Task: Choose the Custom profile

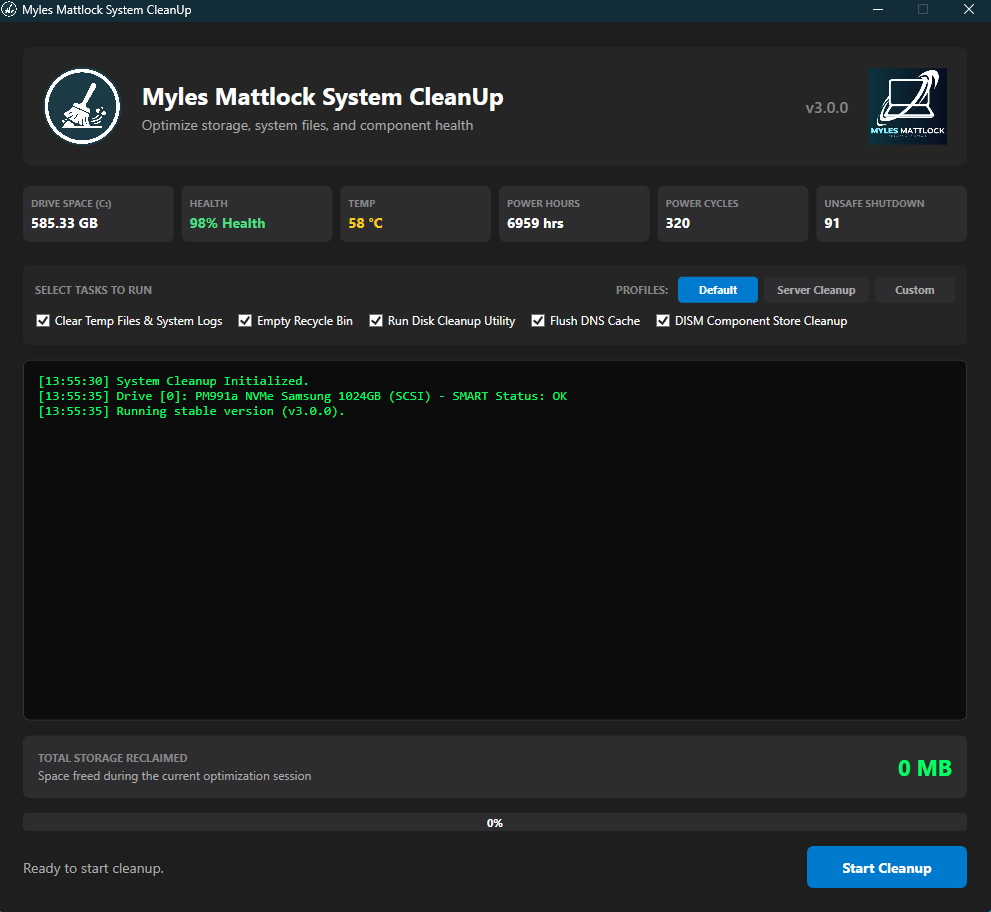Action: [x=915, y=290]
